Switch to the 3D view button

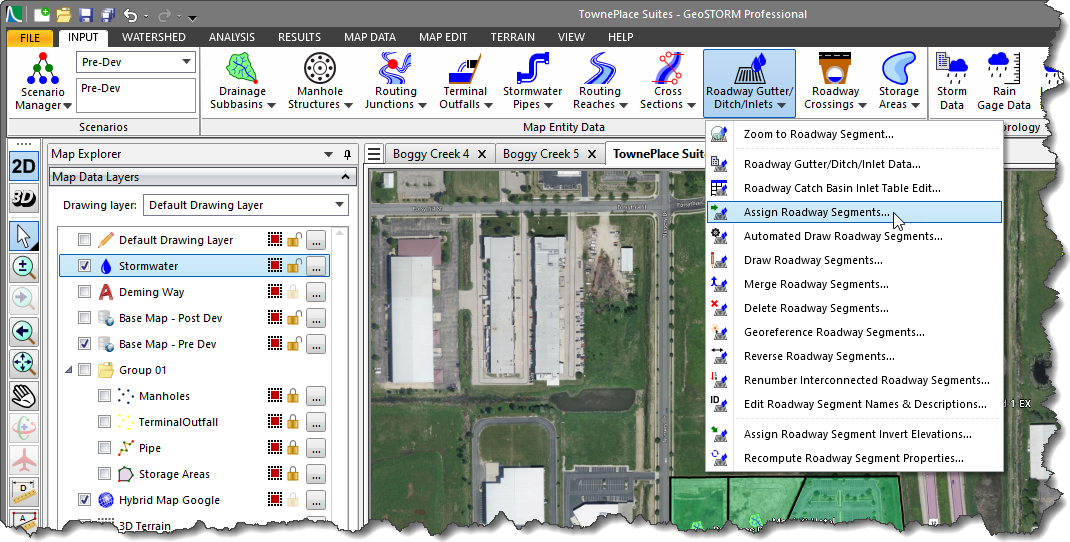(24, 199)
